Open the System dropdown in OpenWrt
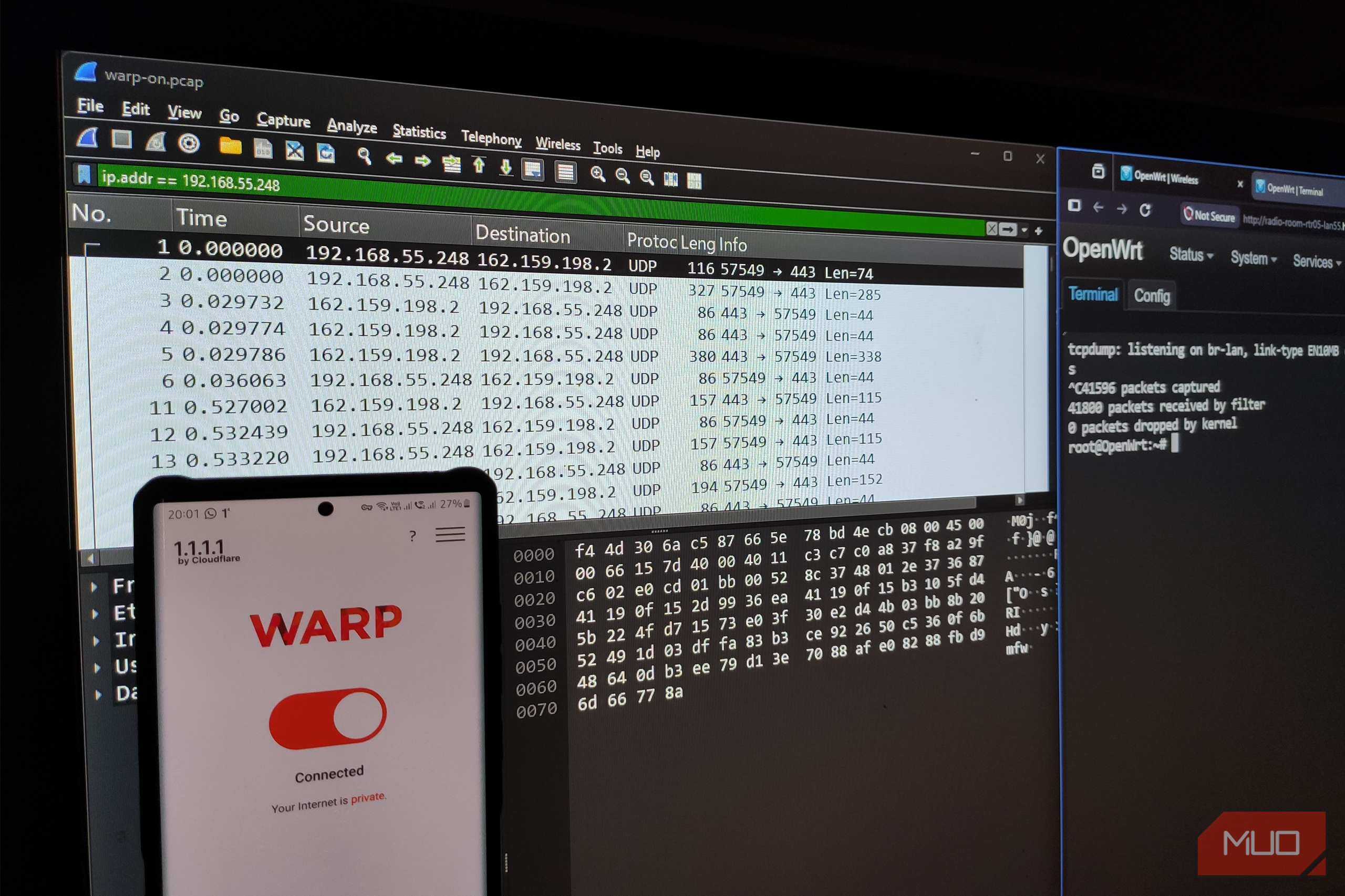1345x896 pixels. tap(1253, 258)
